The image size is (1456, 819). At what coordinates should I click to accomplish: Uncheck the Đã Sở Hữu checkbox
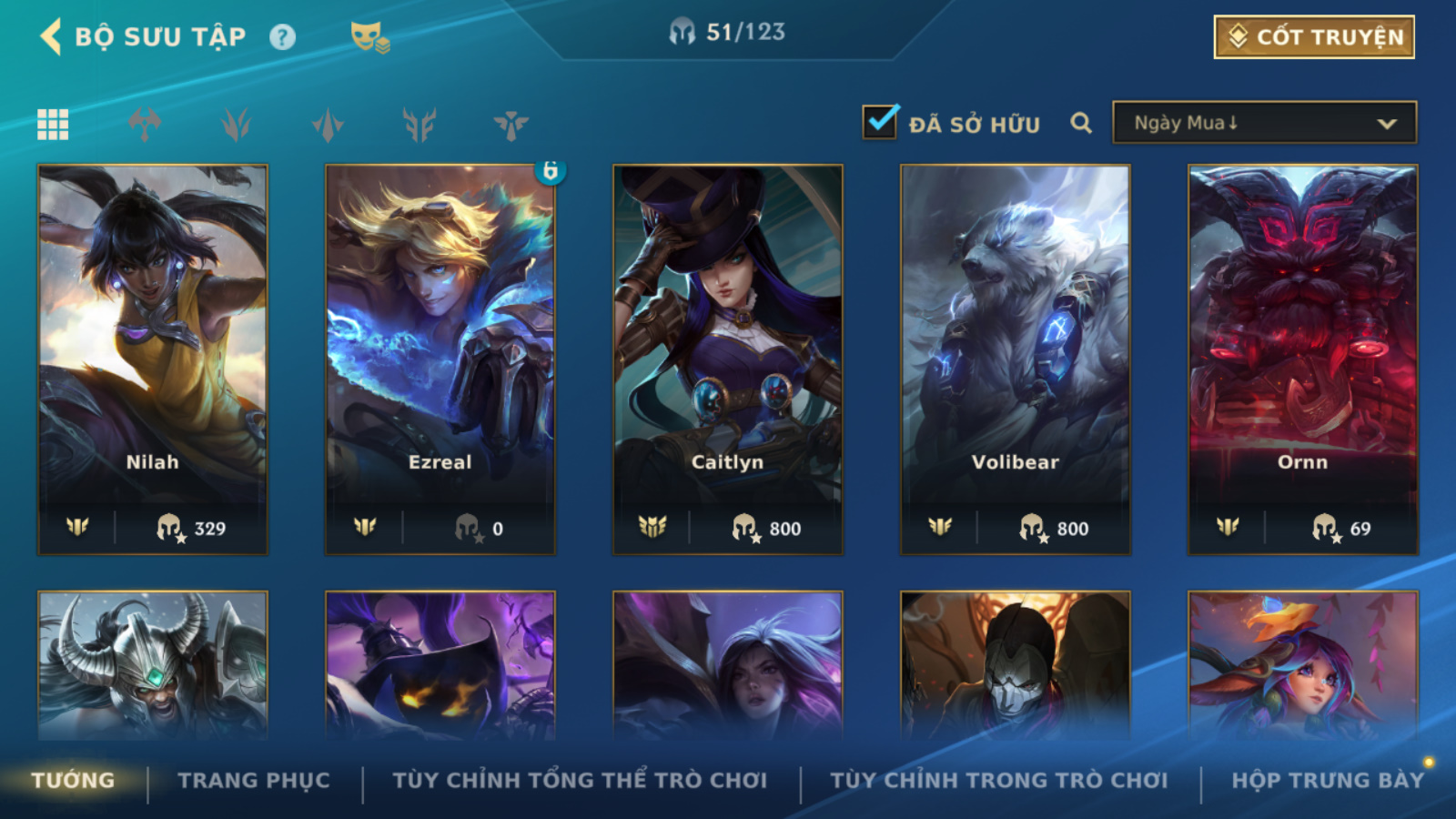880,122
